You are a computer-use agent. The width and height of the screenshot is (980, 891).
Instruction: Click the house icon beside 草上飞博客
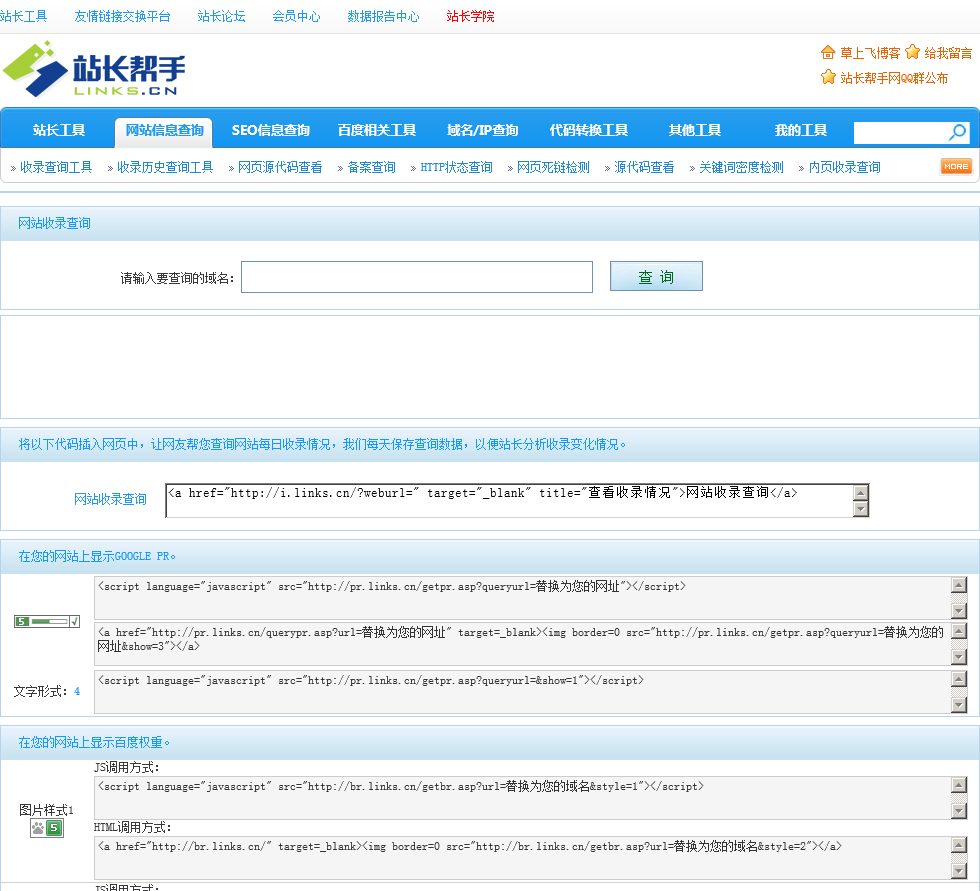coord(828,52)
